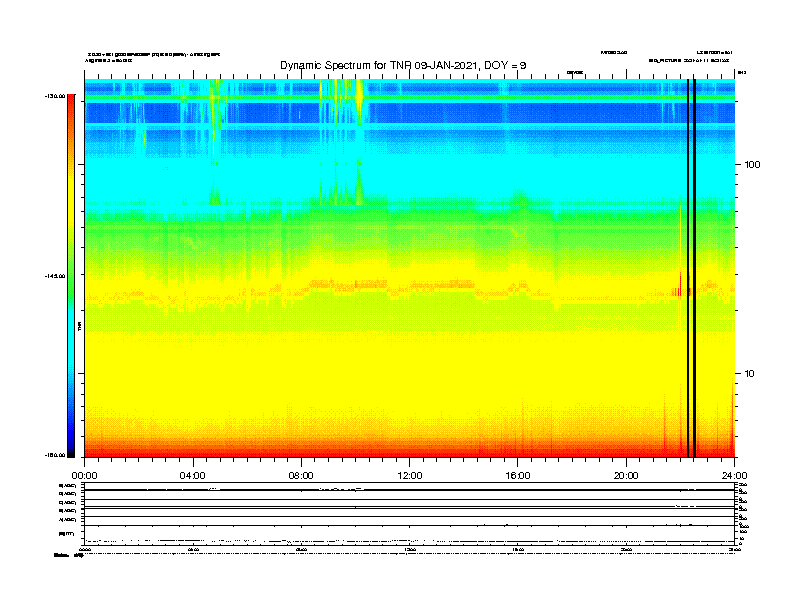
Task: Click the large "12:00" time axis label
Action: (x=410, y=476)
